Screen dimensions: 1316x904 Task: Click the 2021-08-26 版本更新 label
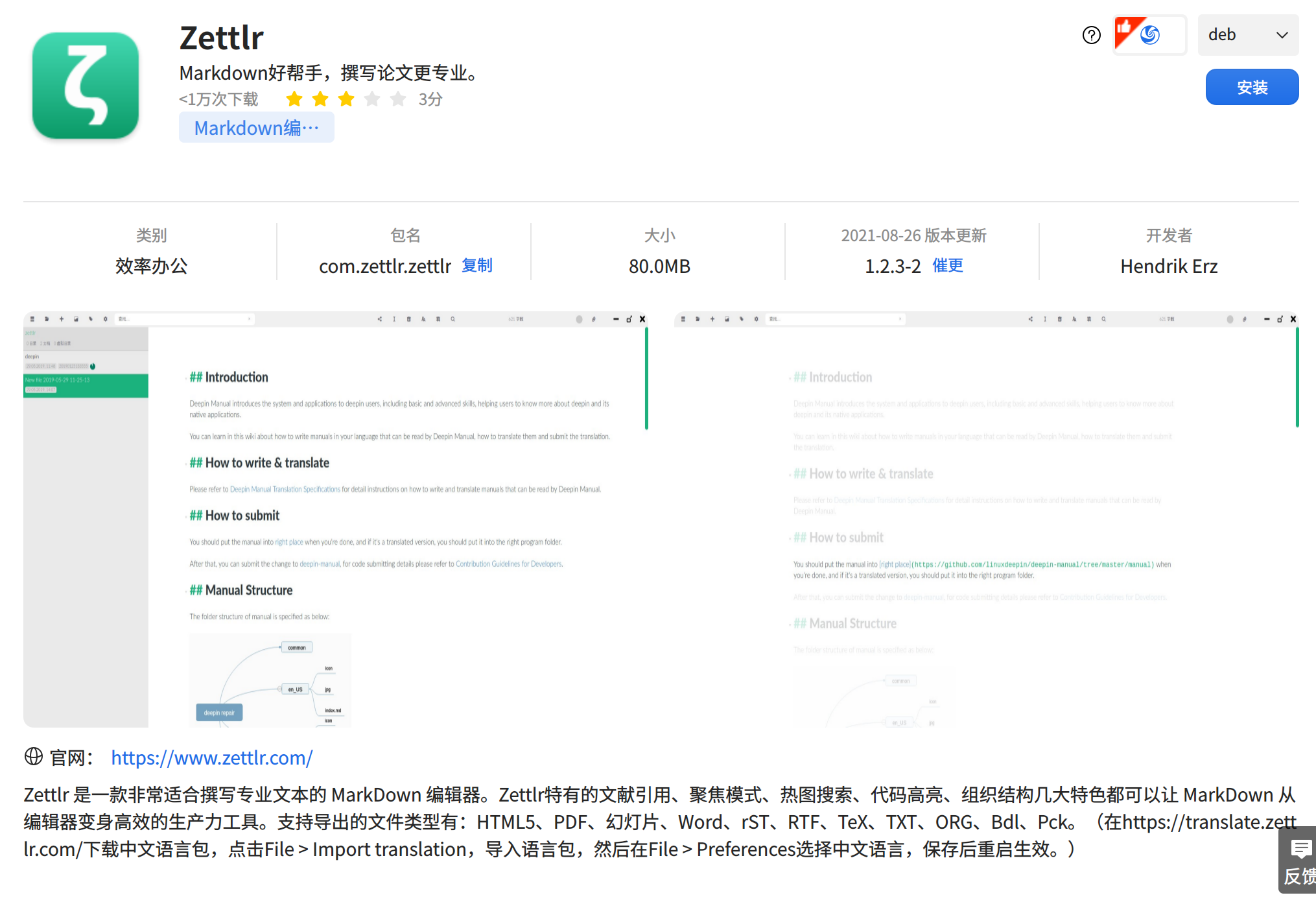click(913, 235)
